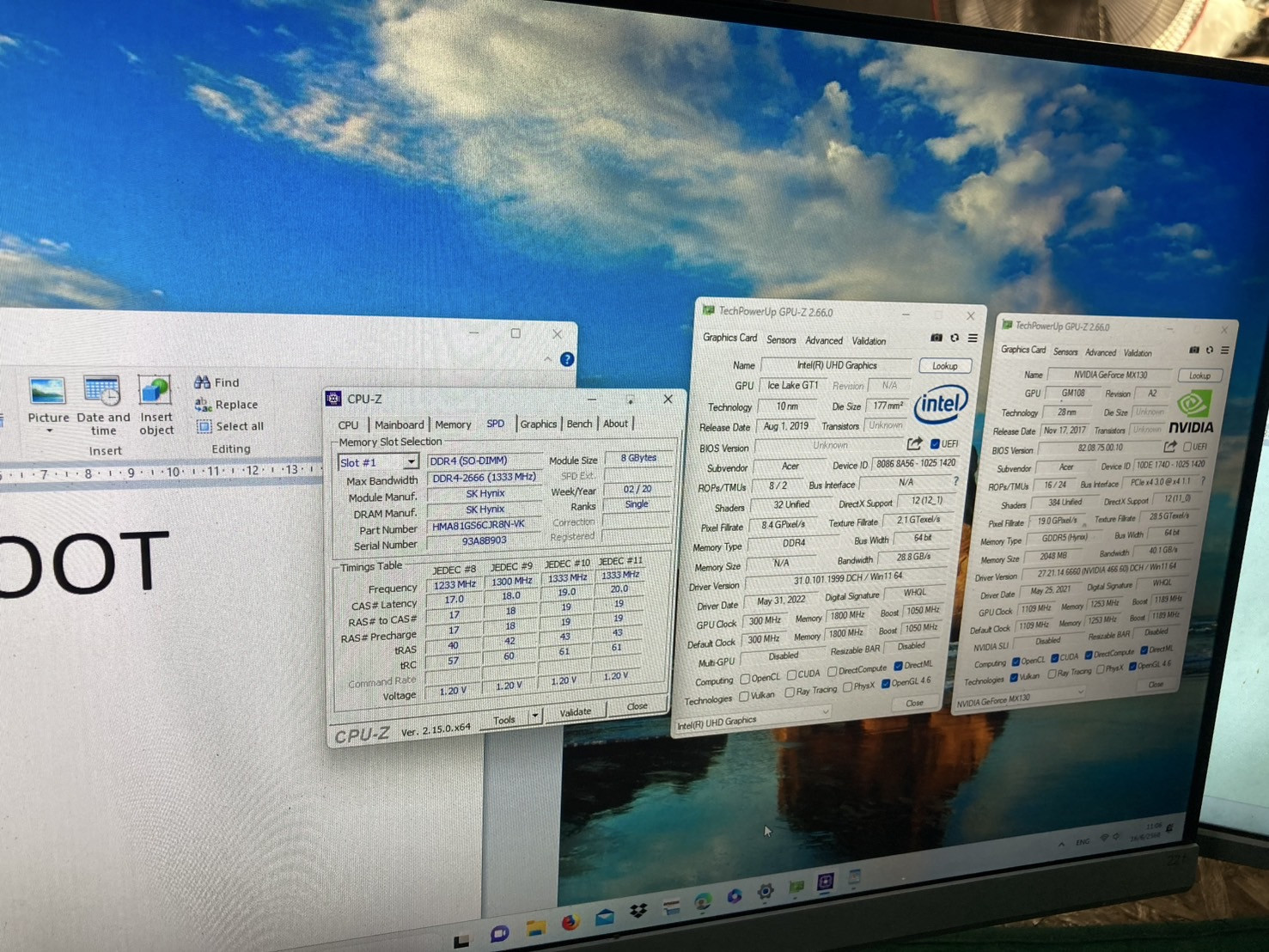This screenshot has width=1269, height=952.
Task: Click BIOS export icon in NVIDIA GPU-Z
Action: pyautogui.click(x=1169, y=447)
